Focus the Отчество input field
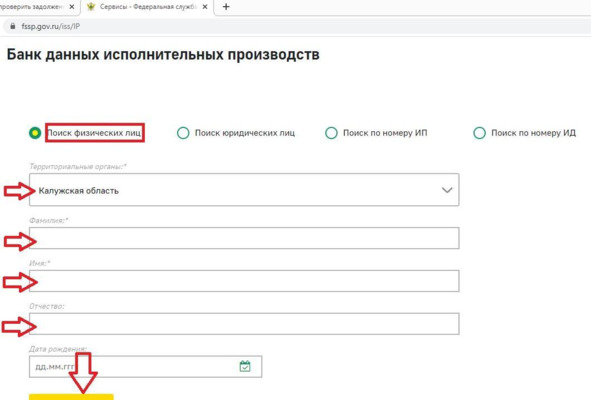The height and width of the screenshot is (400, 591). tap(244, 324)
